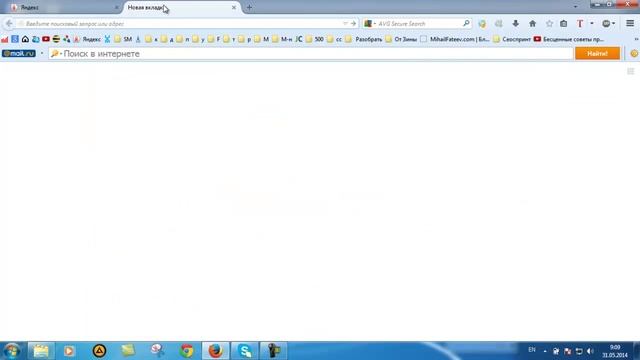Click the search magnifier icon
640x360 pixels.
click(x=466, y=24)
